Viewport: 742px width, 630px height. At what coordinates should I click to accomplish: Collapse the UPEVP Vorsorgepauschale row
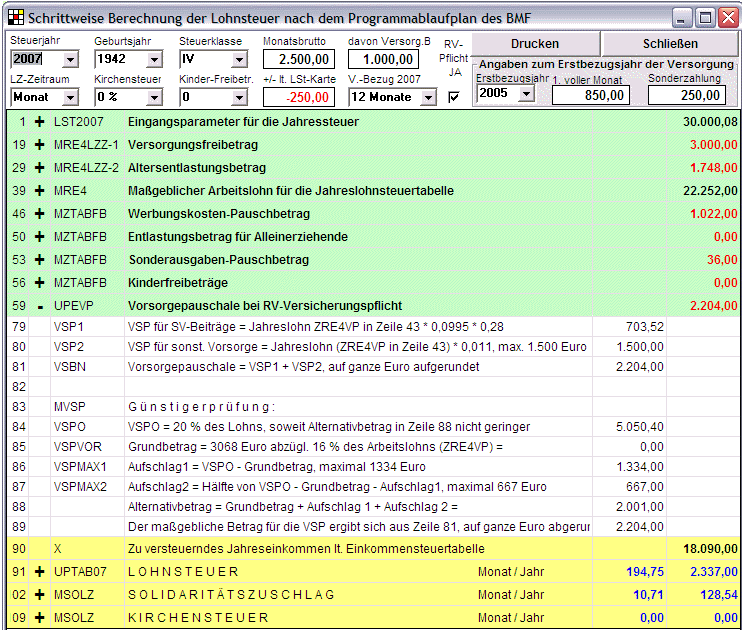pos(40,305)
